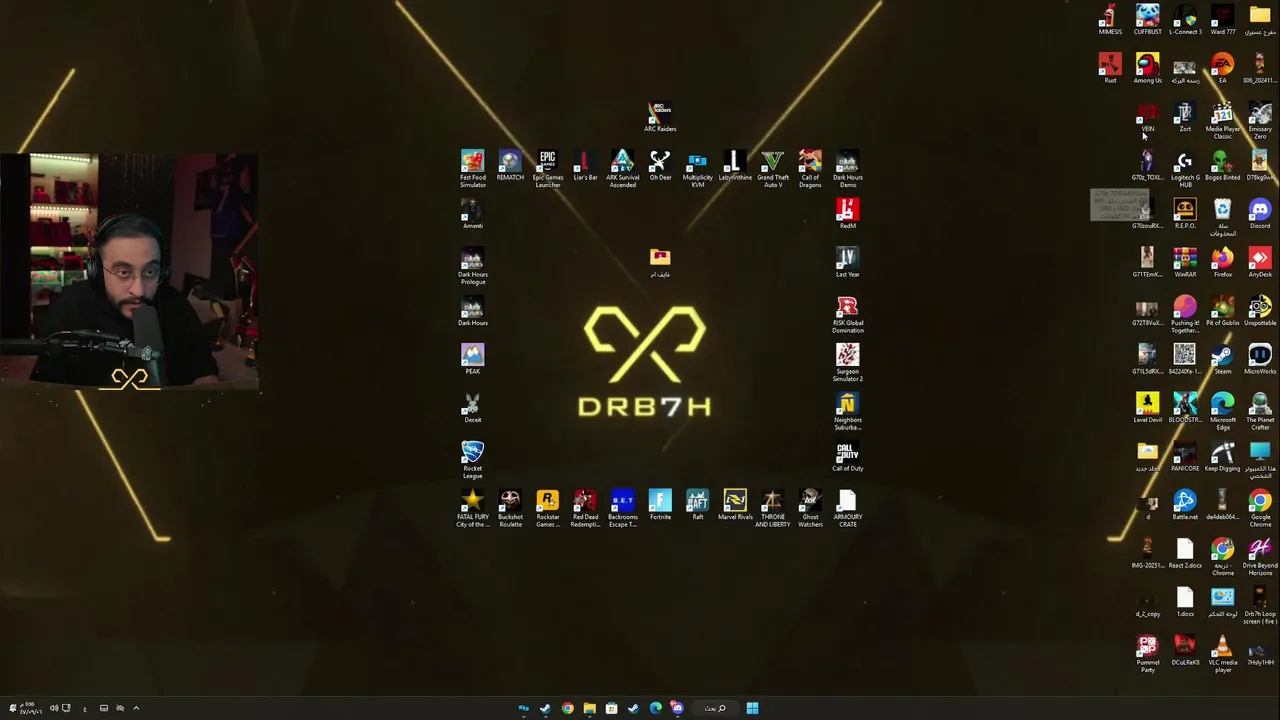1280x720 pixels.
Task: Select RISK Global Domination icon
Action: 847,315
